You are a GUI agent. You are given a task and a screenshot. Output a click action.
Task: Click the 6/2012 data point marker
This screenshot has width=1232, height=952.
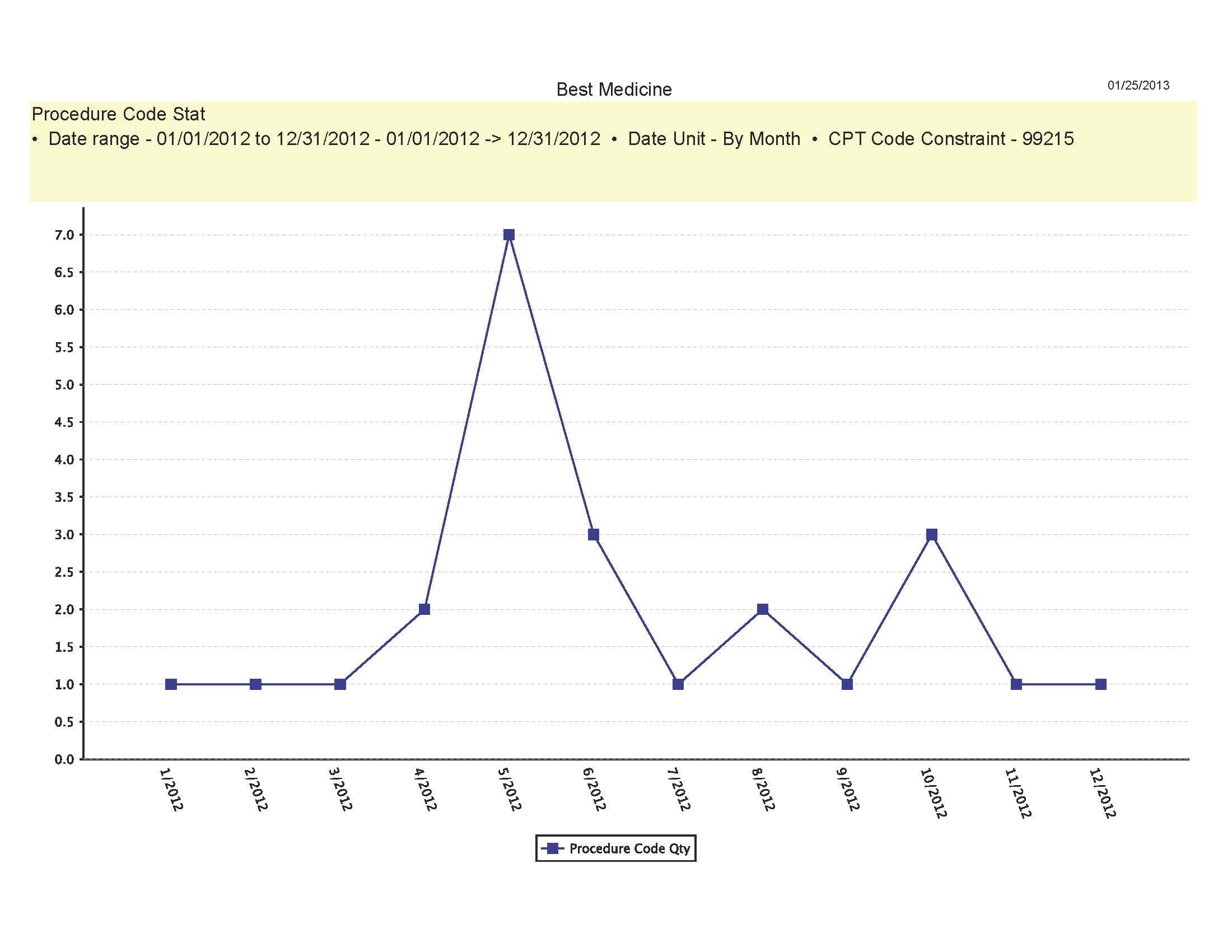pyautogui.click(x=594, y=534)
